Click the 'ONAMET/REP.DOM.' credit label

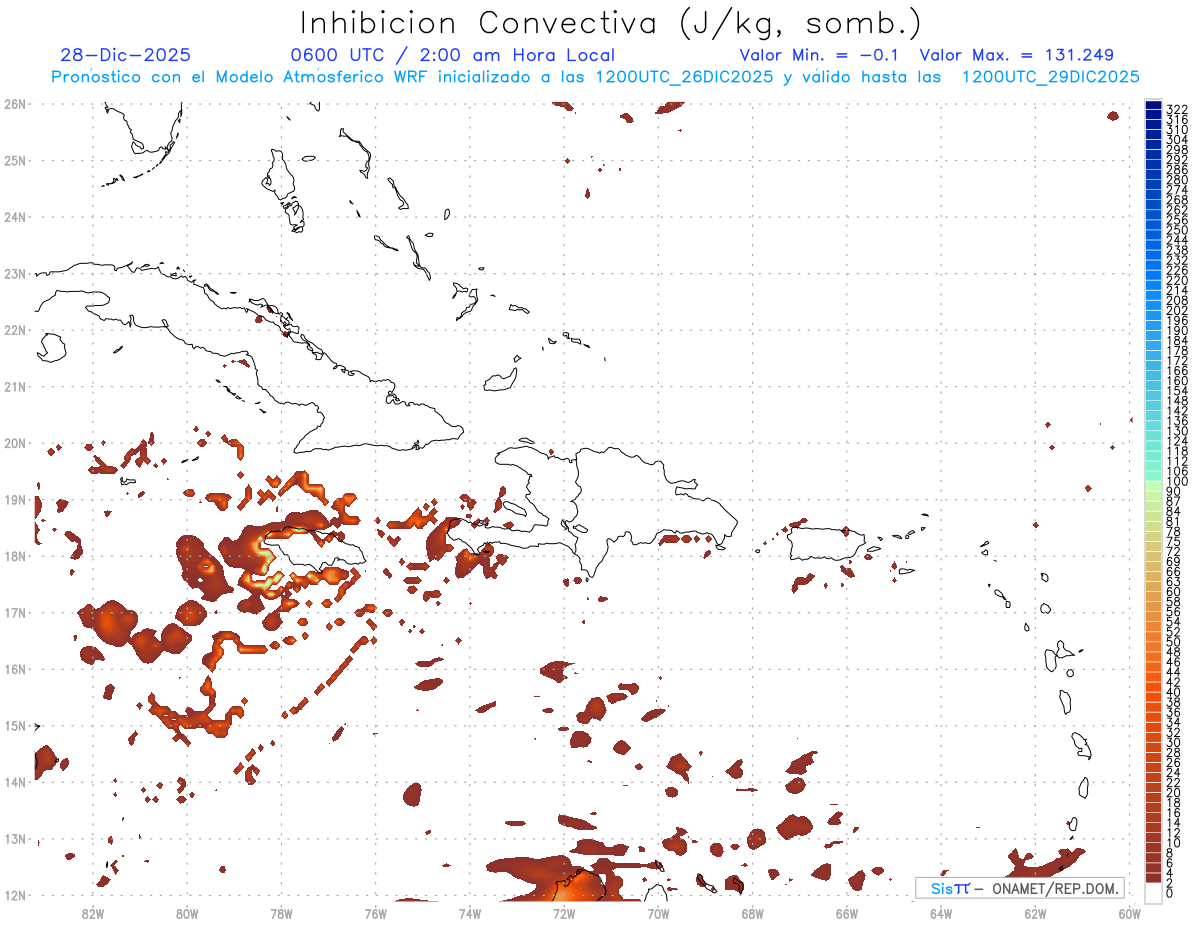[x=1056, y=888]
